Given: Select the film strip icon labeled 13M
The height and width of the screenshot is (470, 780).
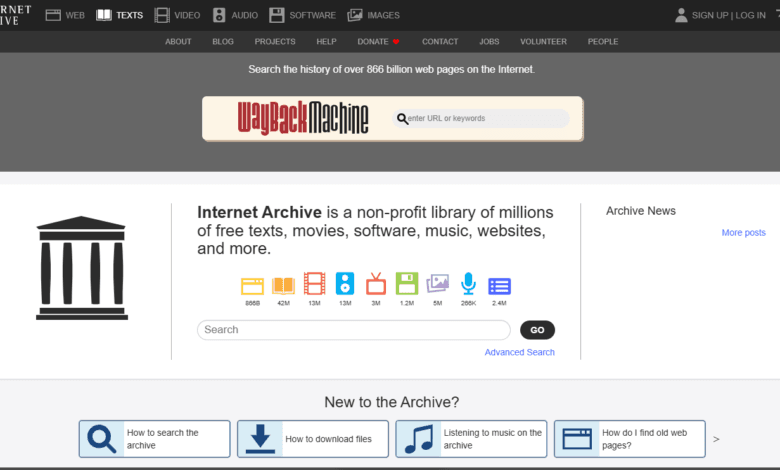Looking at the screenshot, I should click(x=314, y=284).
